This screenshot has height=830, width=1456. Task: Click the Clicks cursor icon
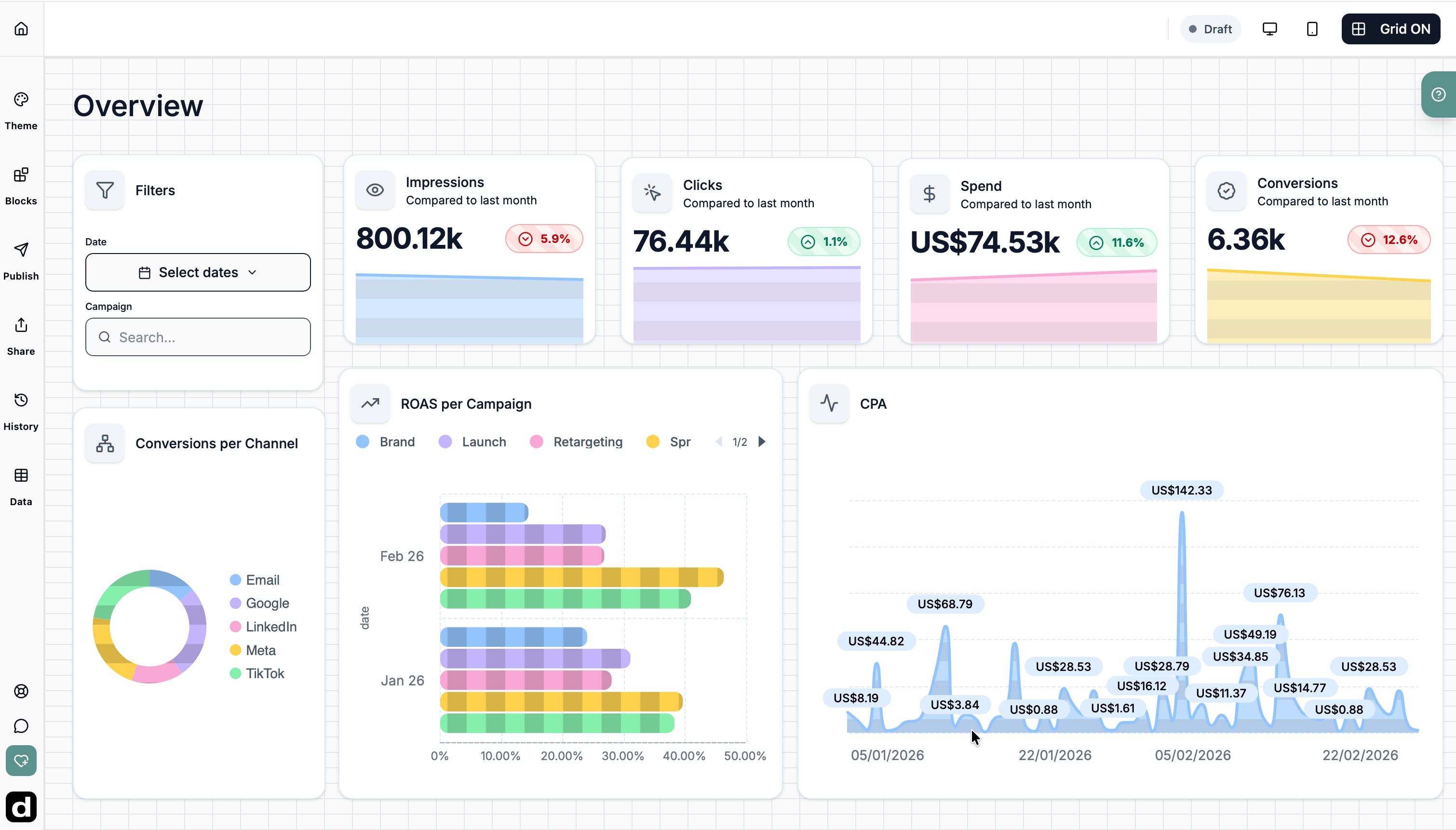[652, 193]
